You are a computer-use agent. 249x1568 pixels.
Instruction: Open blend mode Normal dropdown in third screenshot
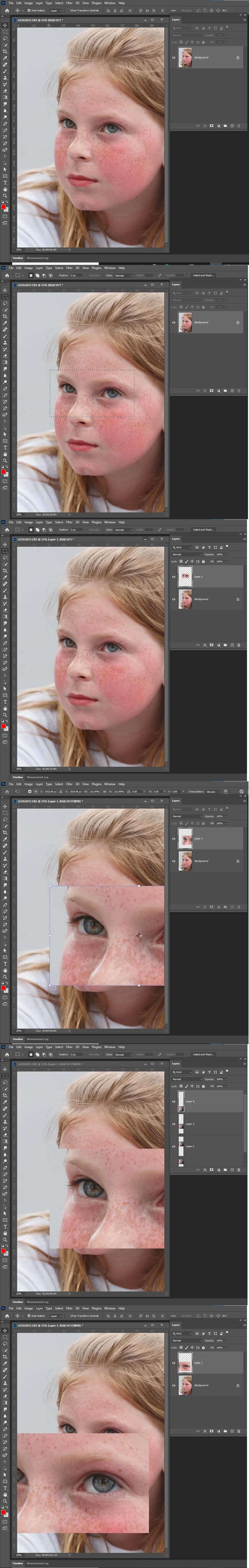pyautogui.click(x=186, y=555)
